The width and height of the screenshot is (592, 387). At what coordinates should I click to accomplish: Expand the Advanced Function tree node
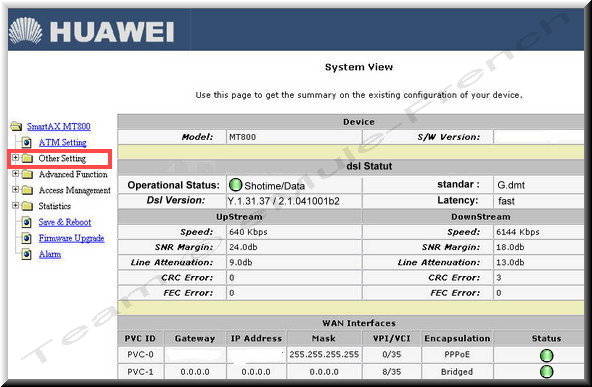coord(15,174)
